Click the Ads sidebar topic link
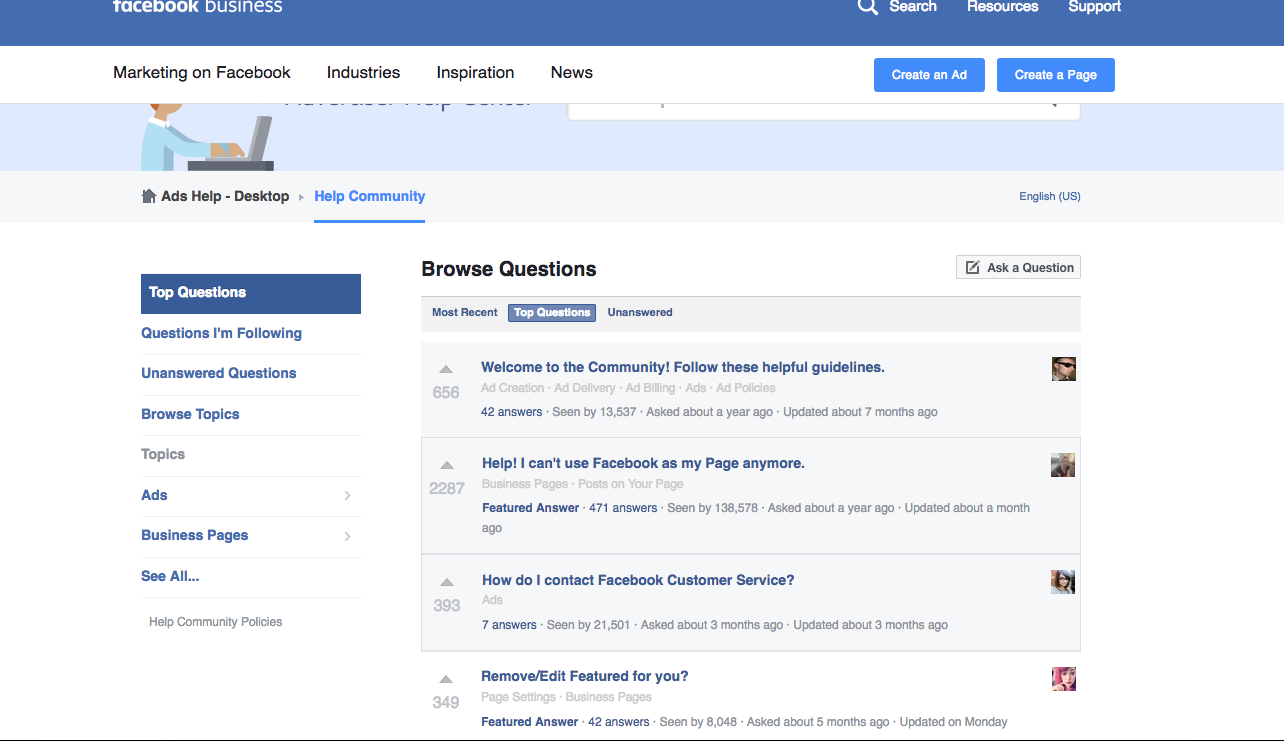1284x741 pixels. tap(154, 495)
